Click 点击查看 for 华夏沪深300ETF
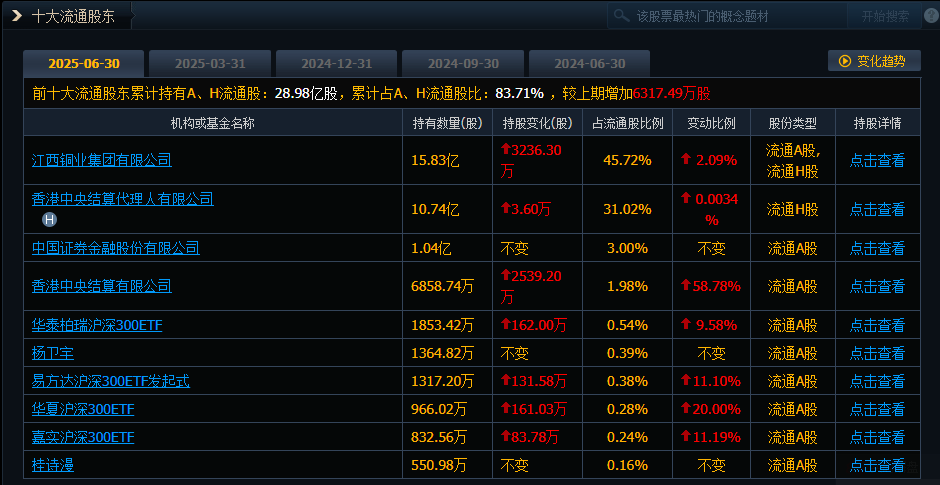 pyautogui.click(x=877, y=409)
